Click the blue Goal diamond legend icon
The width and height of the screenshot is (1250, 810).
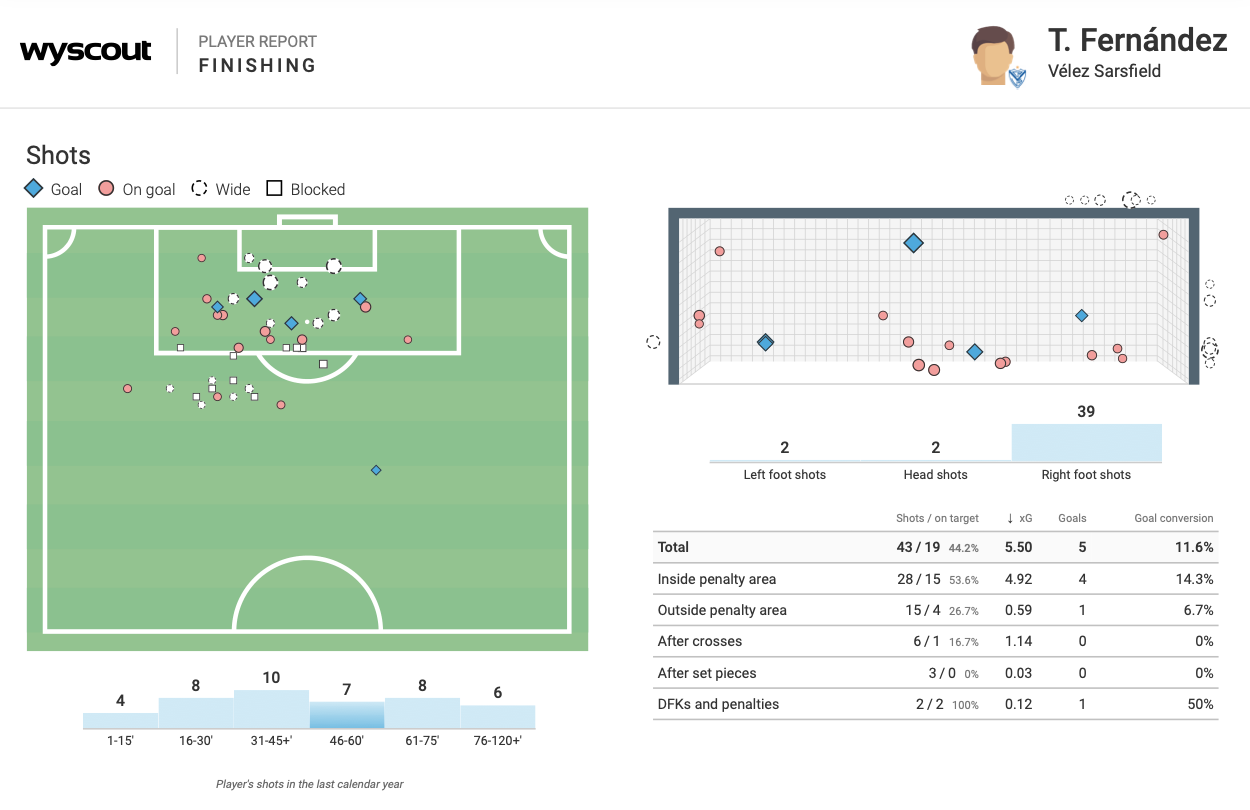tap(34, 189)
